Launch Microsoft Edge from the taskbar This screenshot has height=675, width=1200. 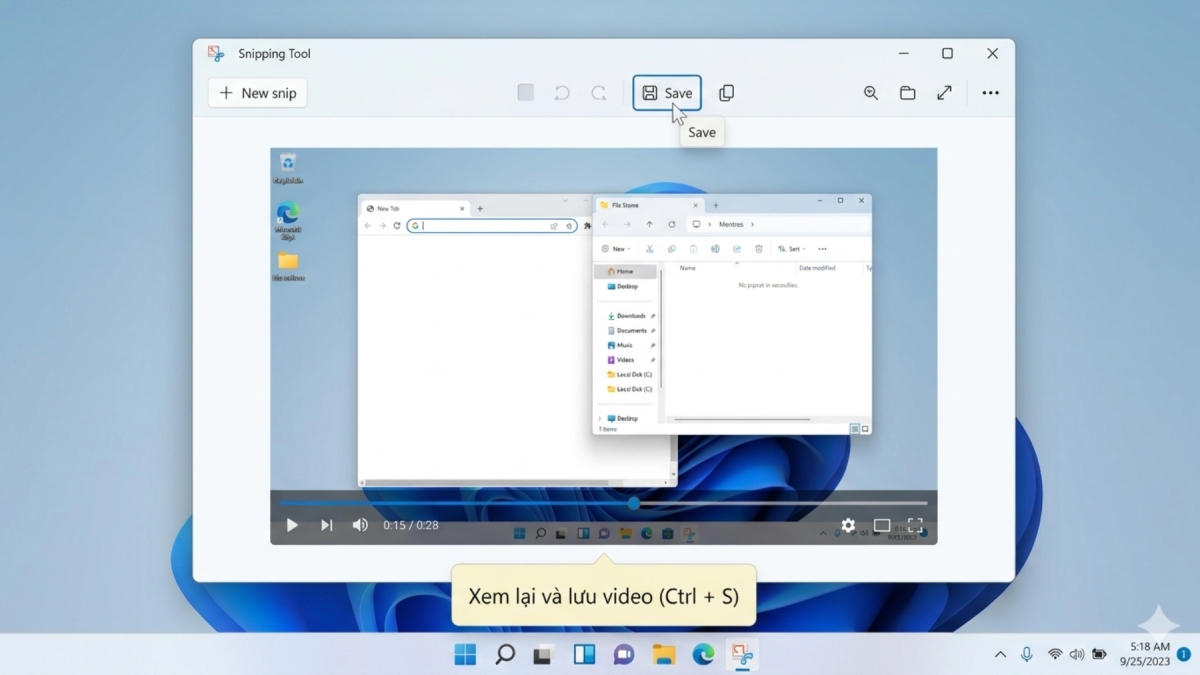703,655
